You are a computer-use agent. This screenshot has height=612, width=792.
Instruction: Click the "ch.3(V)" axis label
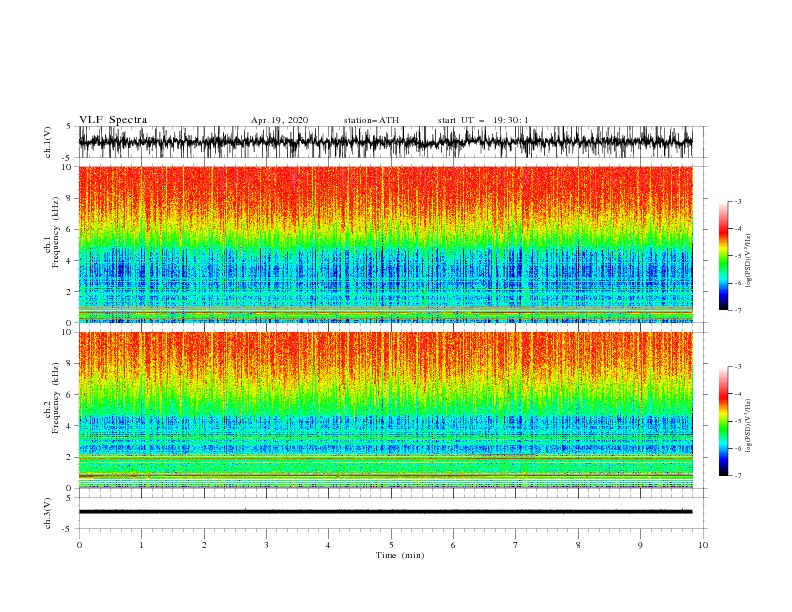pyautogui.click(x=48, y=513)
